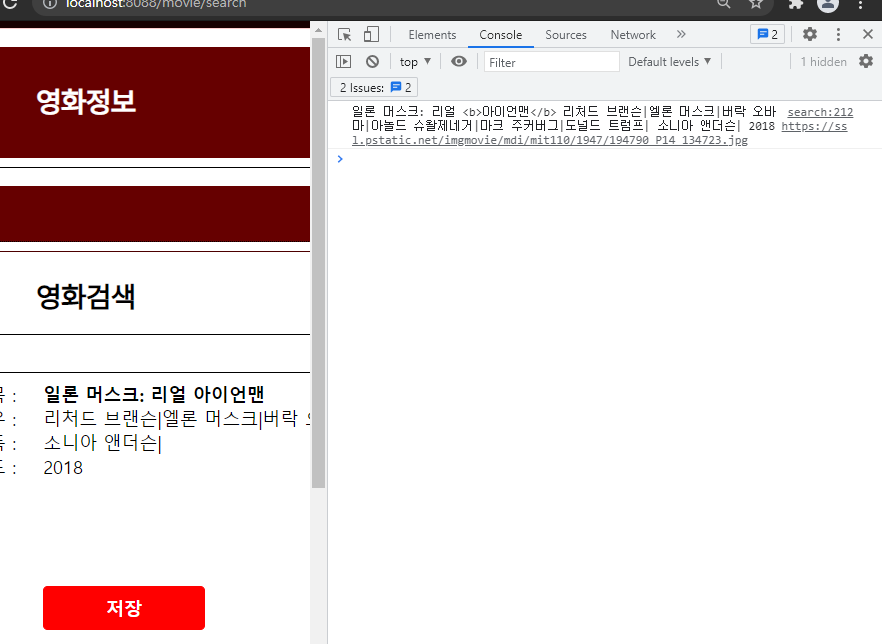Toggle the live expression eye icon
Image resolution: width=882 pixels, height=644 pixels.
[459, 61]
